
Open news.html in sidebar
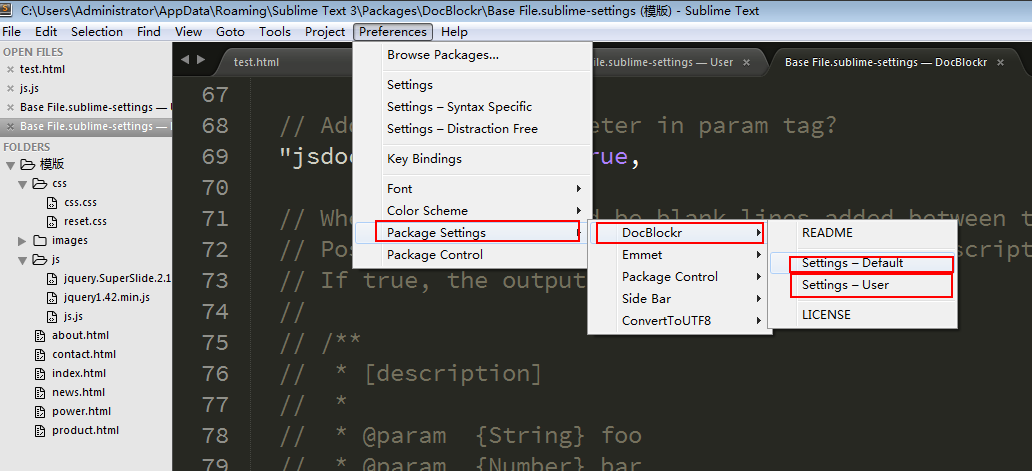click(x=78, y=393)
